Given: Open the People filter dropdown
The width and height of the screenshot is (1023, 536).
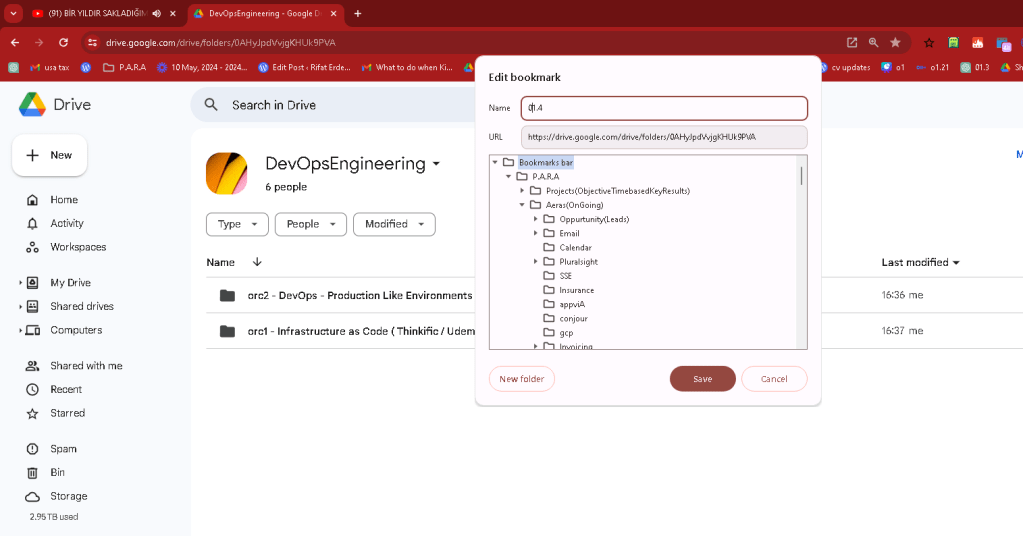Looking at the screenshot, I should (x=311, y=224).
